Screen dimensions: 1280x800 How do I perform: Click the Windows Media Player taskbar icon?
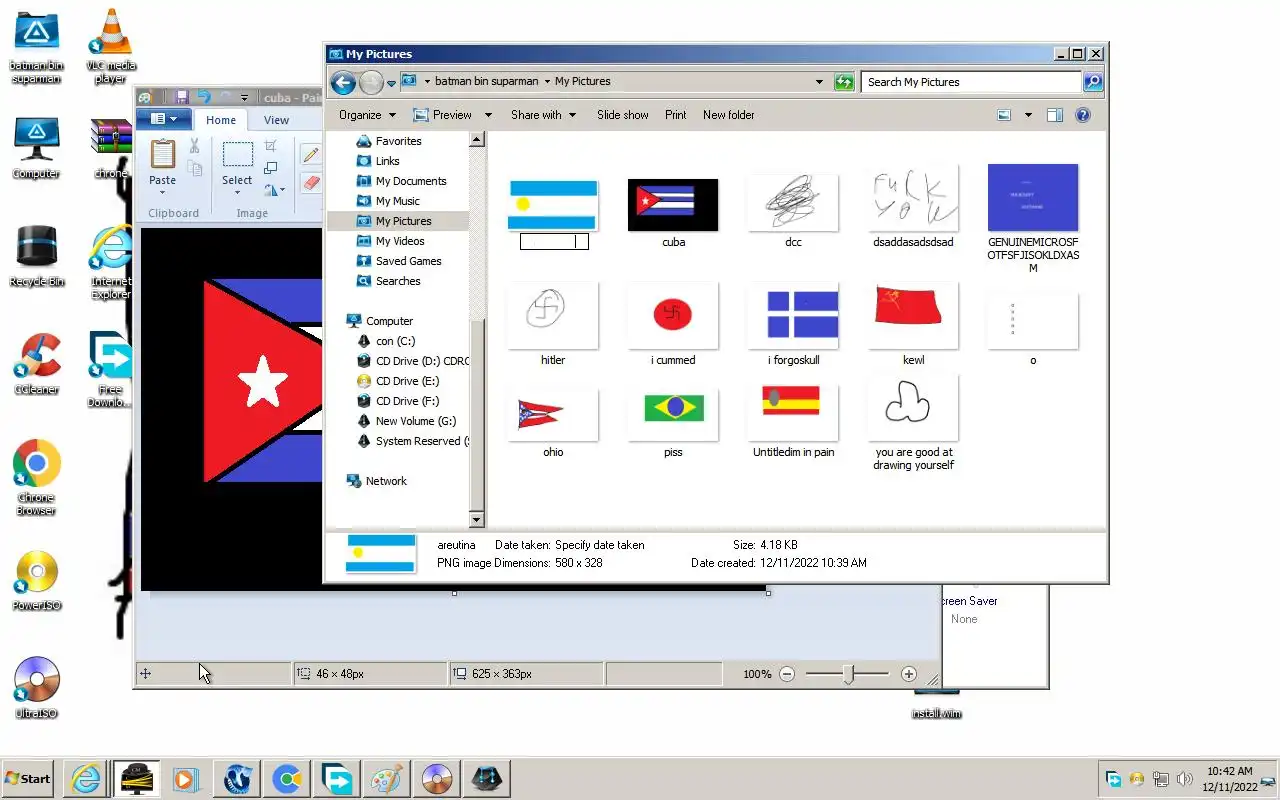[186, 778]
